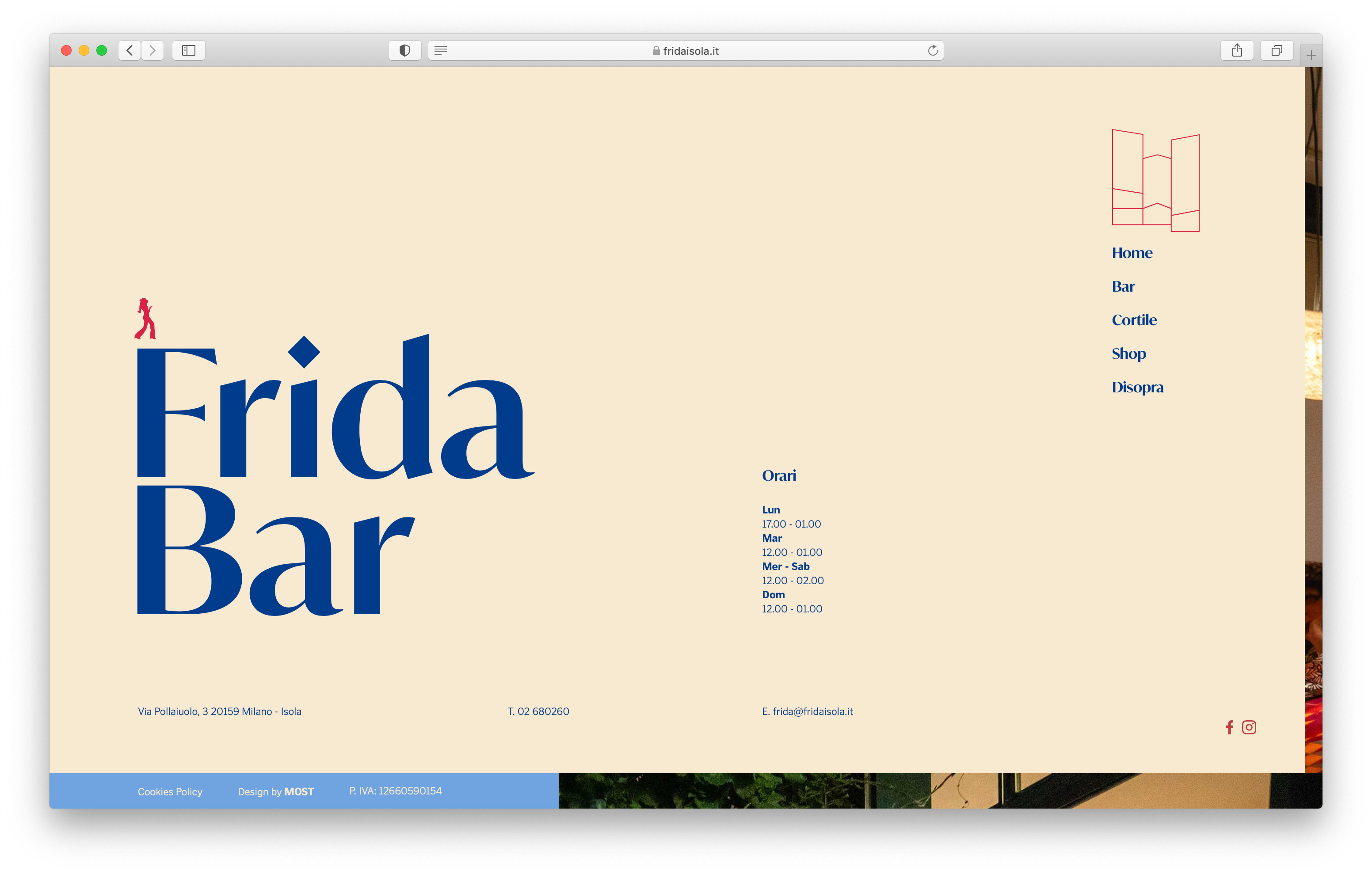Click the Safari forward arrow
Image resolution: width=1372 pixels, height=874 pixels.
coord(152,51)
